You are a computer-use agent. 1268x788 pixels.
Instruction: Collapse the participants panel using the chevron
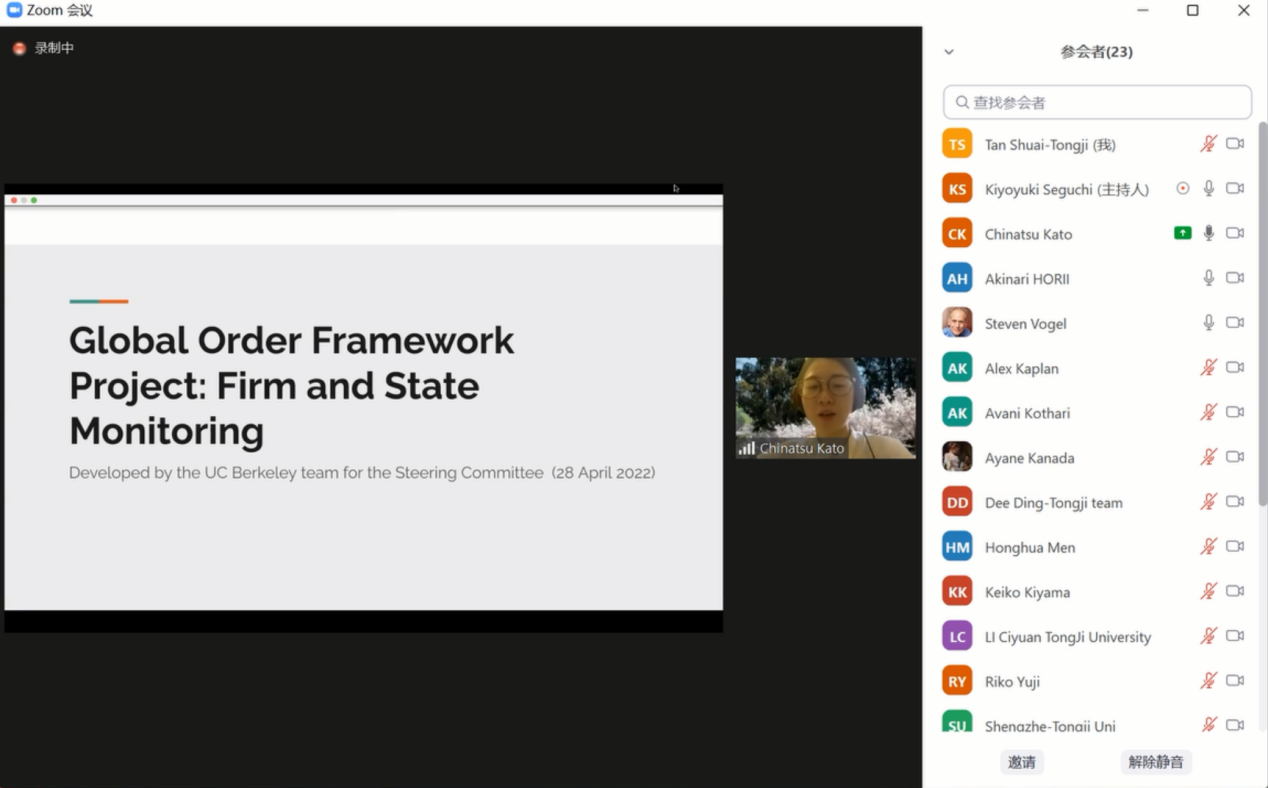(949, 52)
